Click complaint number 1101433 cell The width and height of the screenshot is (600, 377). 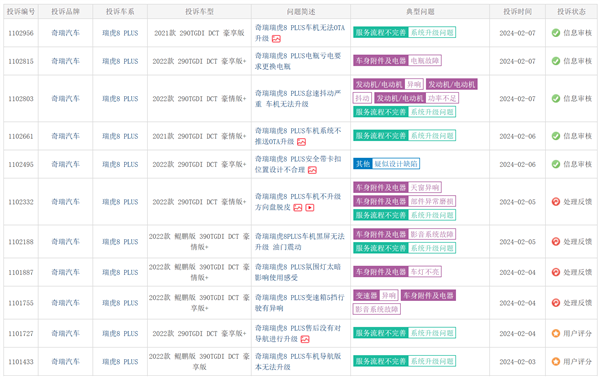pyautogui.click(x=21, y=362)
